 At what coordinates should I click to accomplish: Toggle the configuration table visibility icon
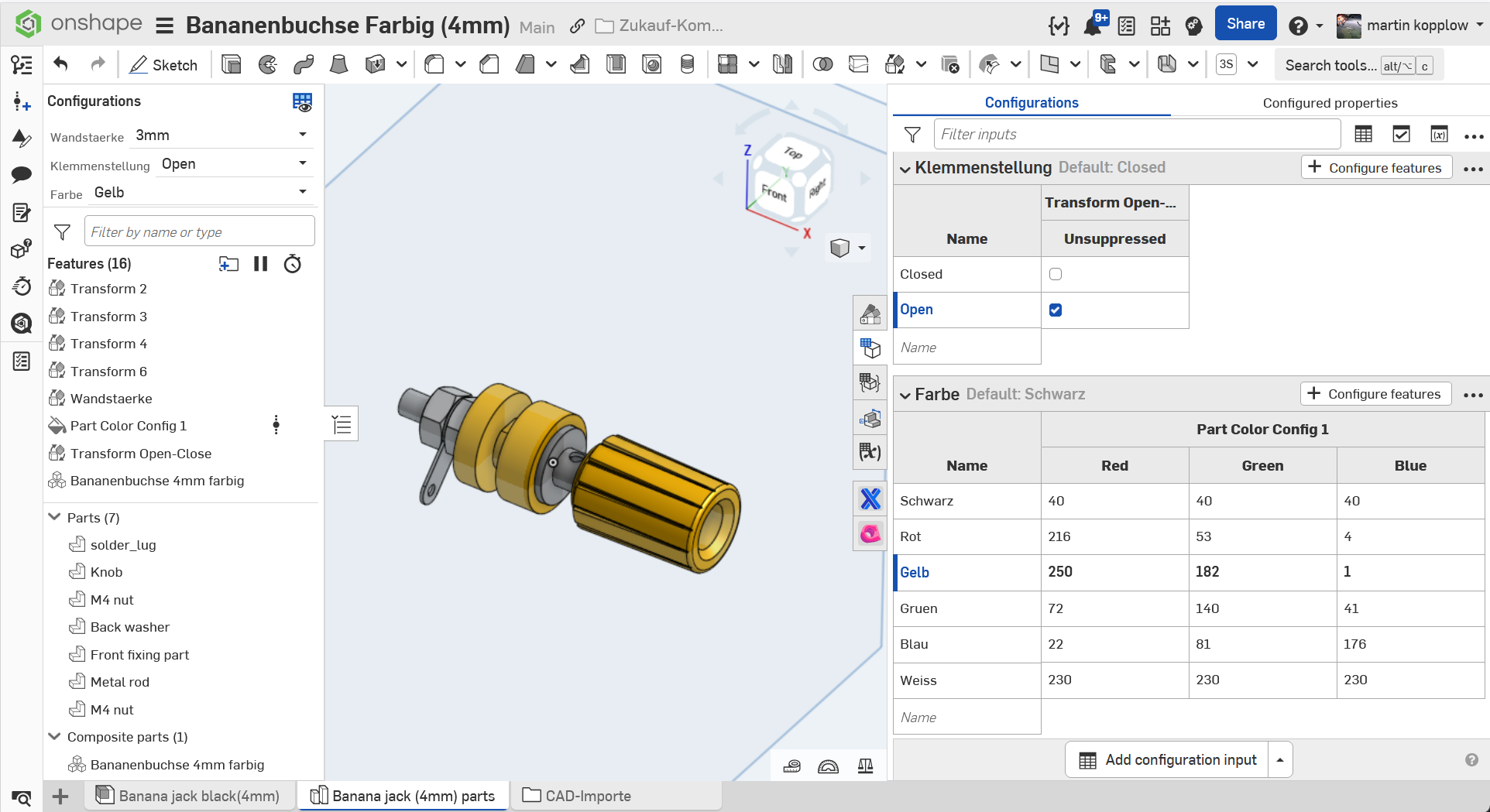(x=302, y=101)
